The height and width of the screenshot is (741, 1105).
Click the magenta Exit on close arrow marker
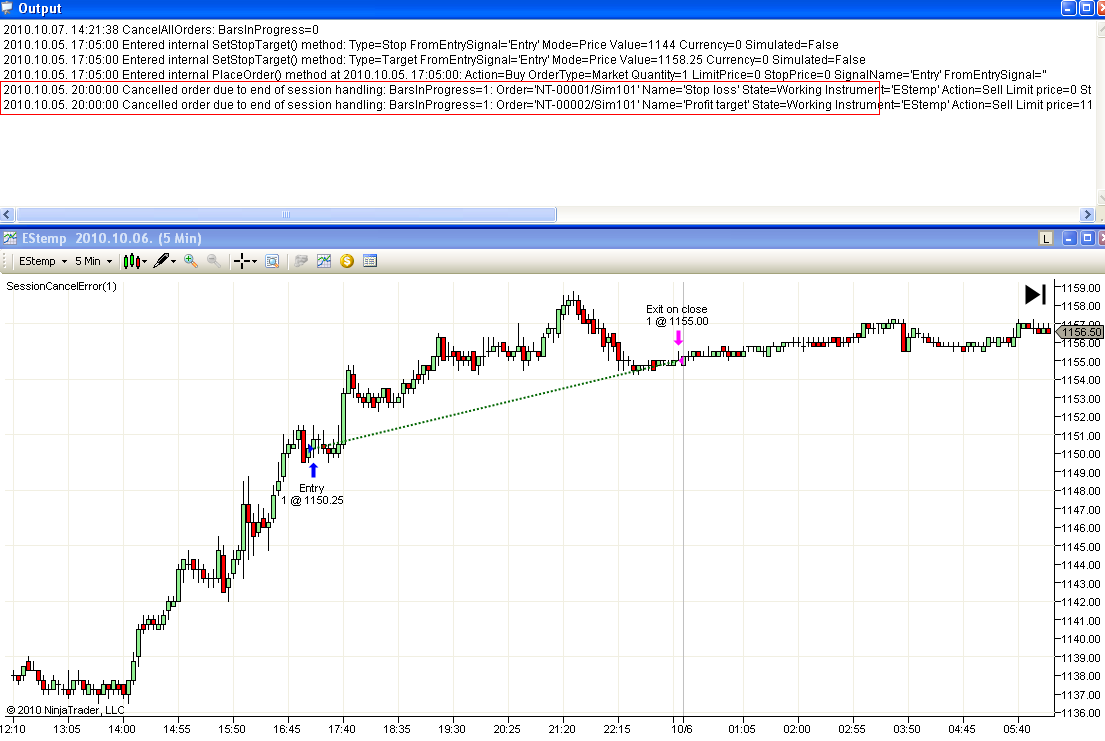point(678,338)
